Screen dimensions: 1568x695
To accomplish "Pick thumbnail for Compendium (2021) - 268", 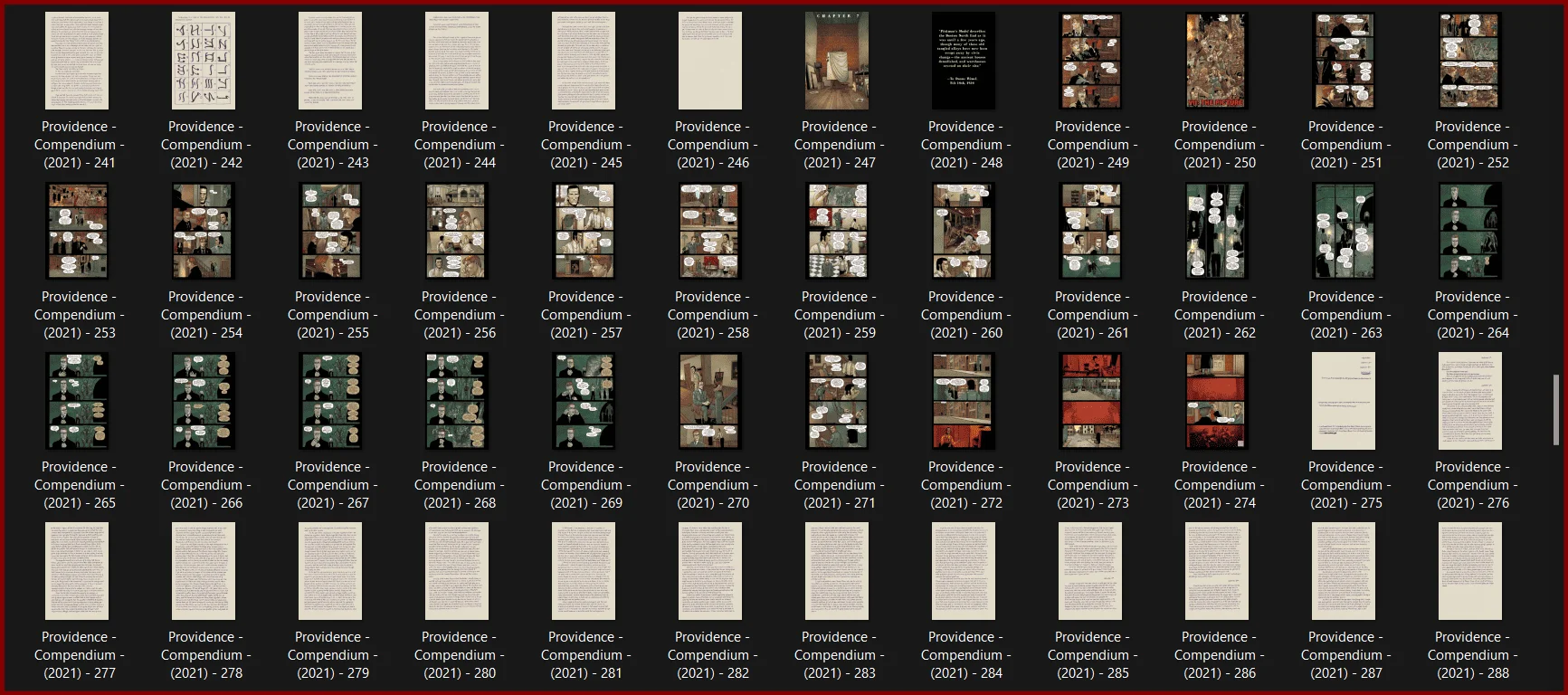I will click(x=457, y=401).
